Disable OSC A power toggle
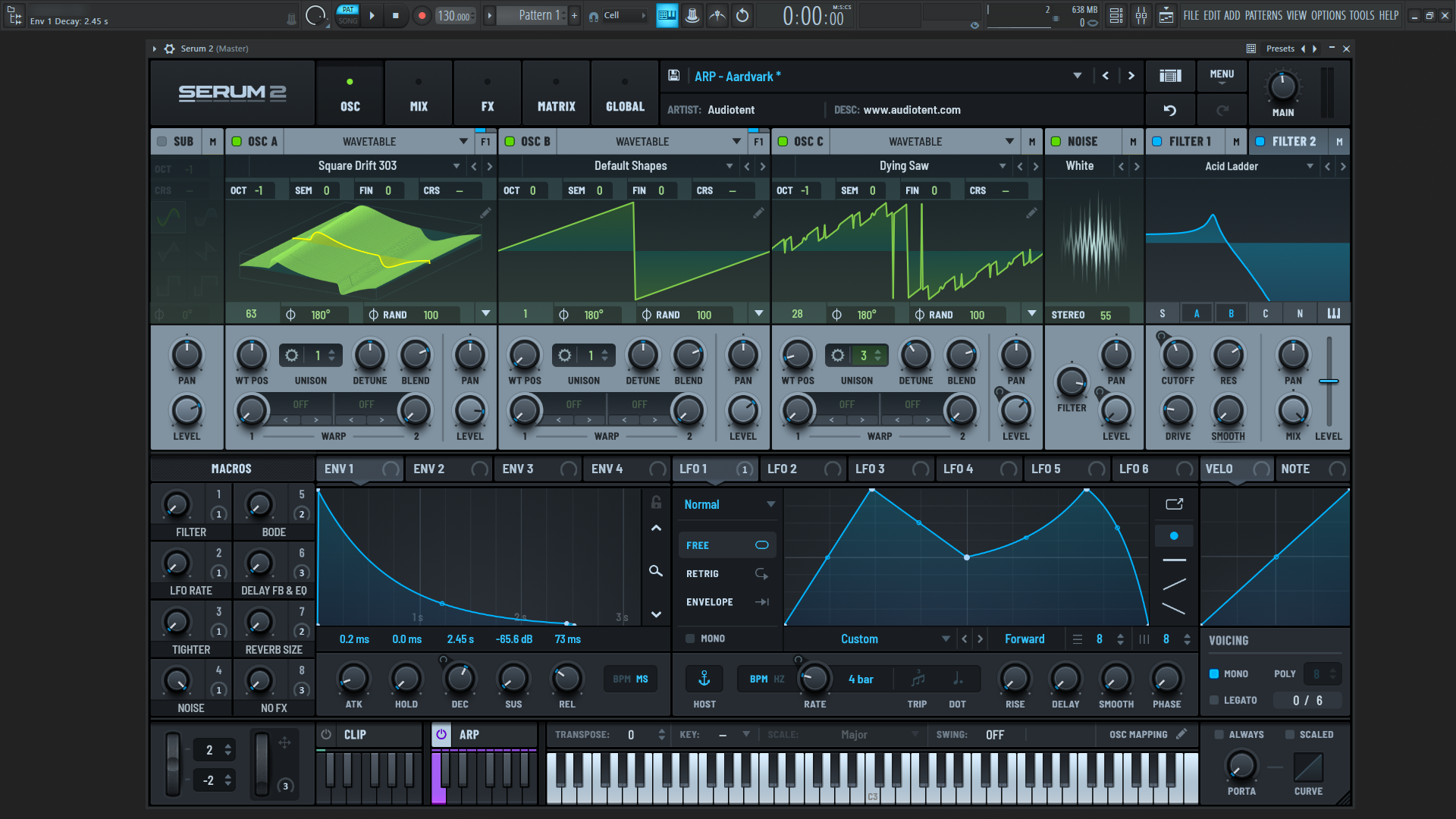This screenshot has width=1456, height=819. click(237, 142)
